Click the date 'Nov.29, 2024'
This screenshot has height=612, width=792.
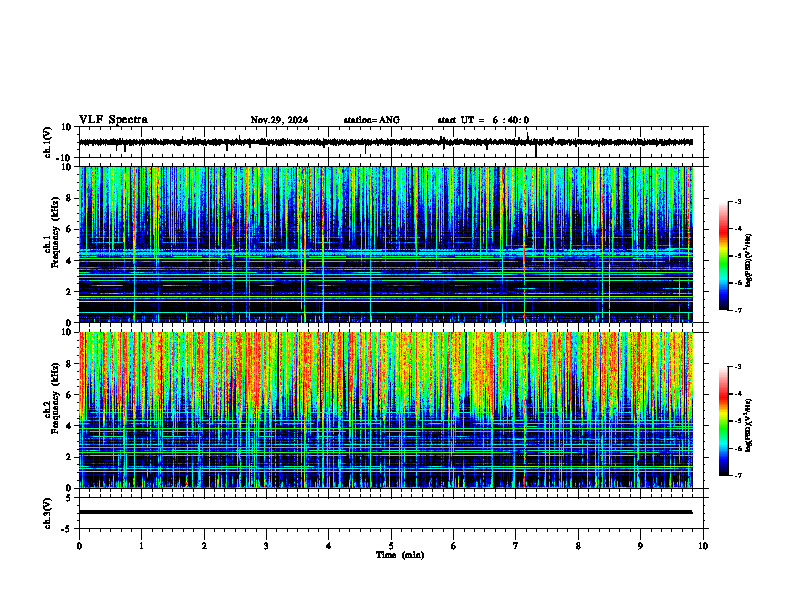coord(279,120)
